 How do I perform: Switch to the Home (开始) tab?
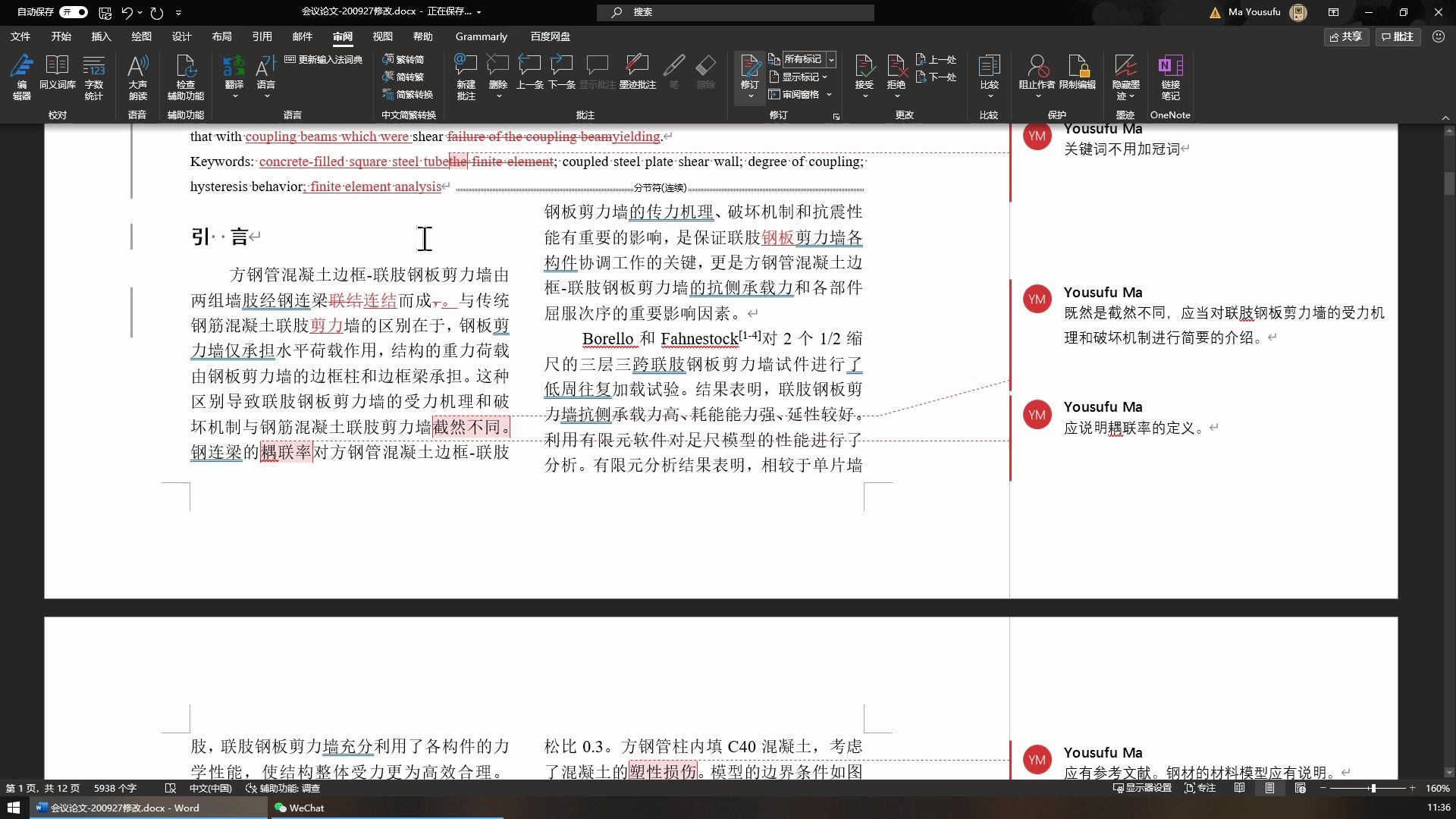pyautogui.click(x=61, y=36)
